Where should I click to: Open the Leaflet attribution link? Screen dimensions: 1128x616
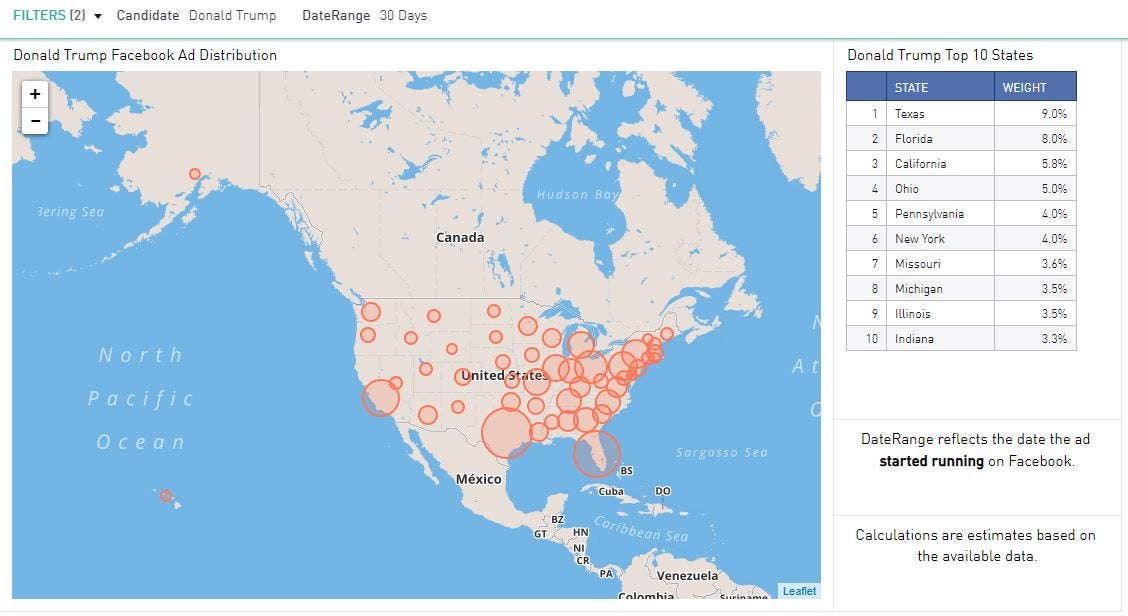(x=799, y=591)
